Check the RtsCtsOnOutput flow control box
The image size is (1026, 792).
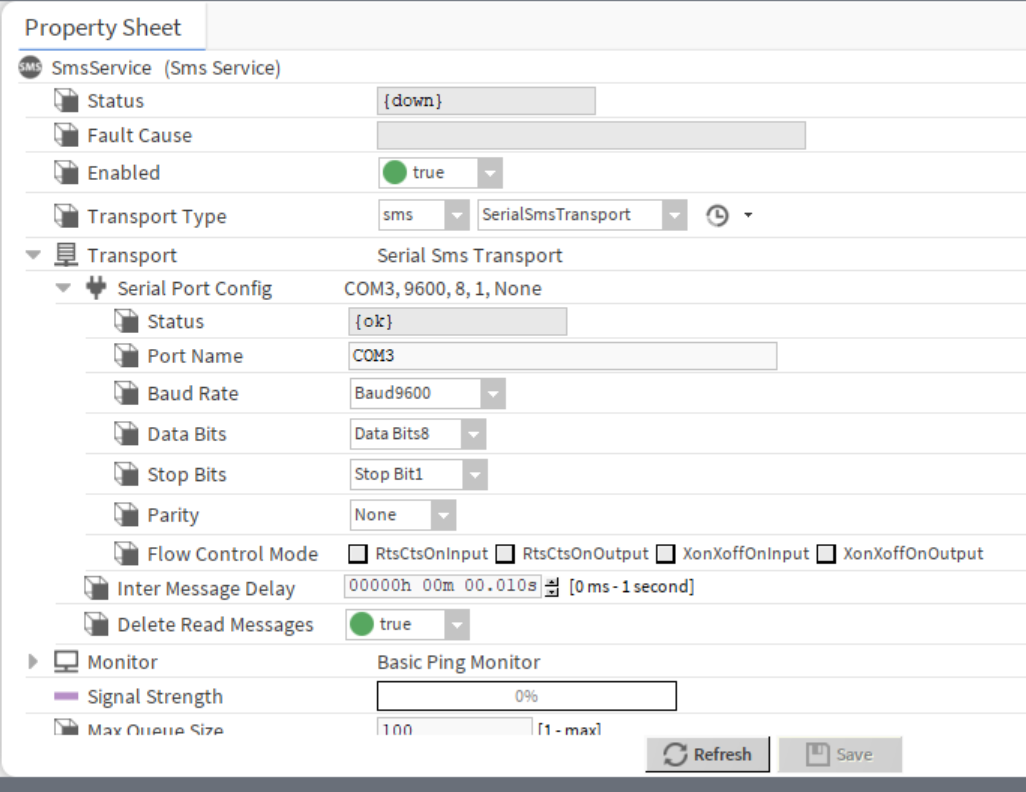506,554
